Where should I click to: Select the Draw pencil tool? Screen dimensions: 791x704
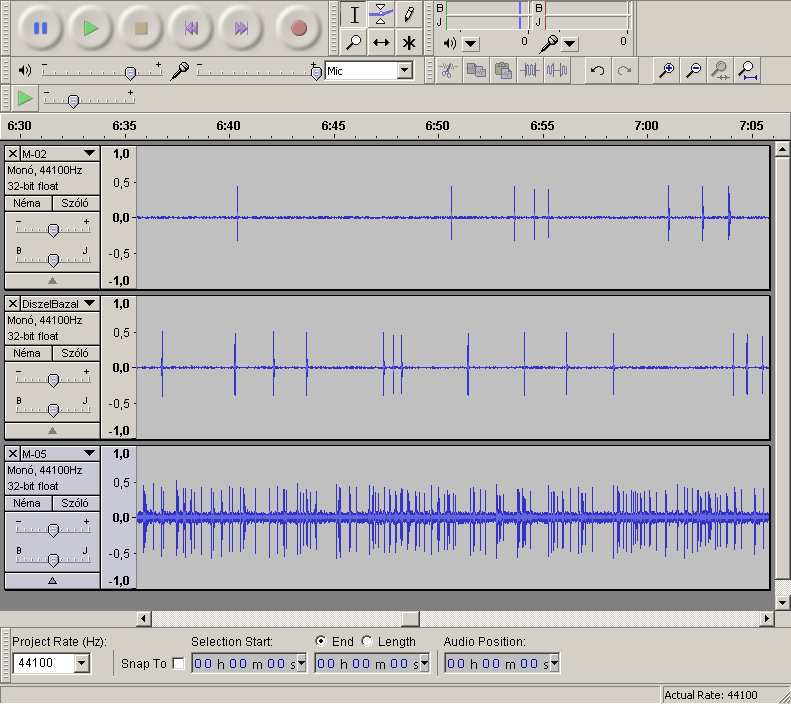click(x=408, y=15)
